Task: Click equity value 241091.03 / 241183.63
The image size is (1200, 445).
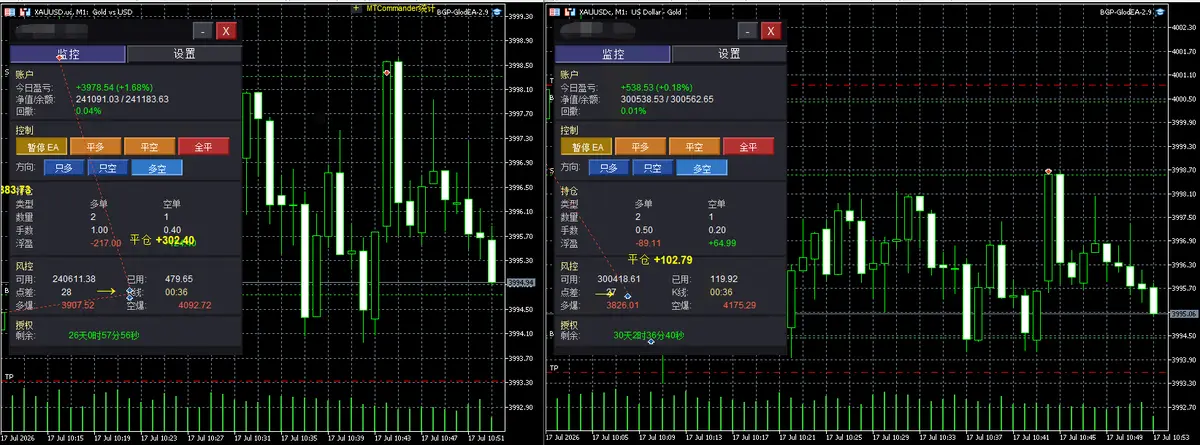Action: [x=122, y=99]
